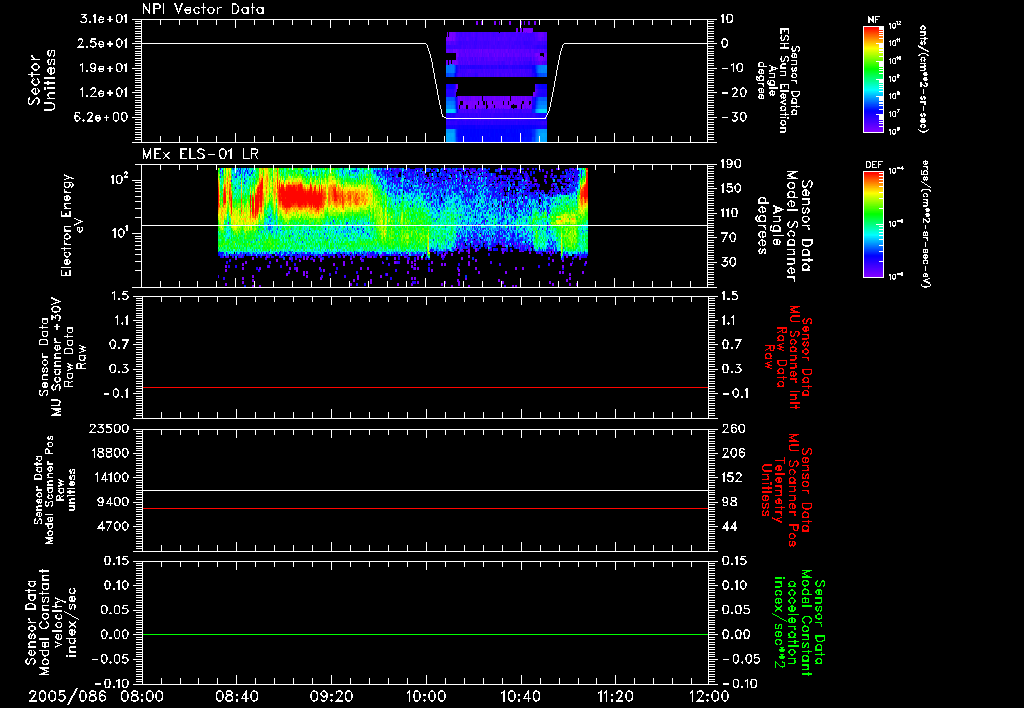The width and height of the screenshot is (1024, 708).
Task: Click the red "MU Scanner Inh Raw Data" axis title
Action: pos(788,358)
